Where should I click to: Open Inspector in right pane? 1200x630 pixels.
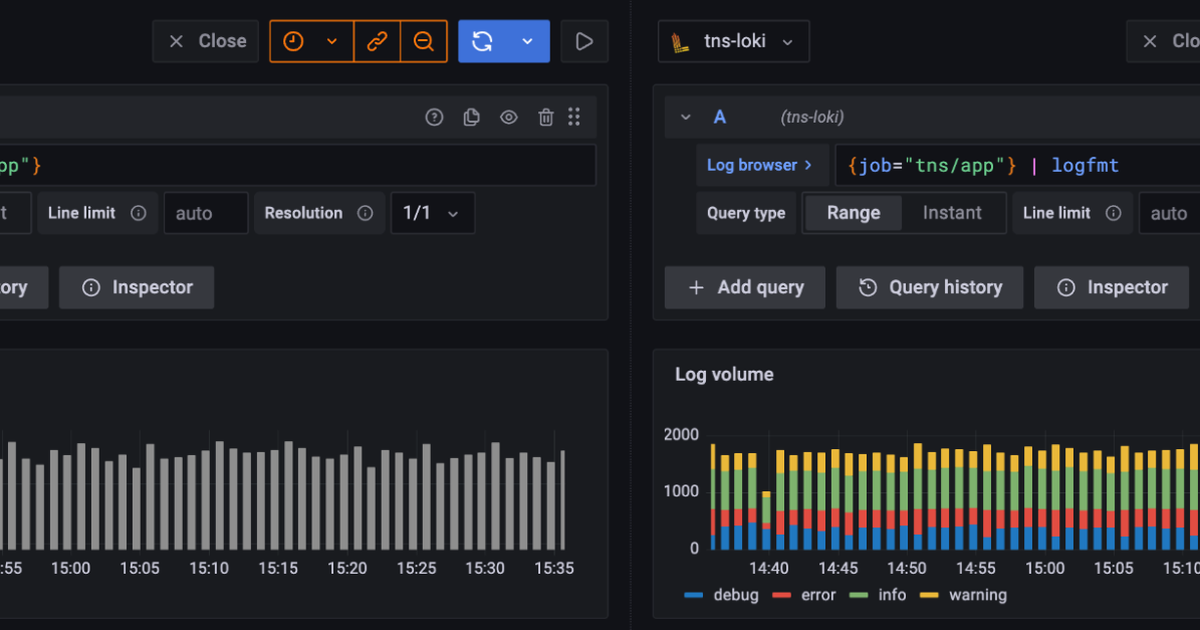point(1112,287)
